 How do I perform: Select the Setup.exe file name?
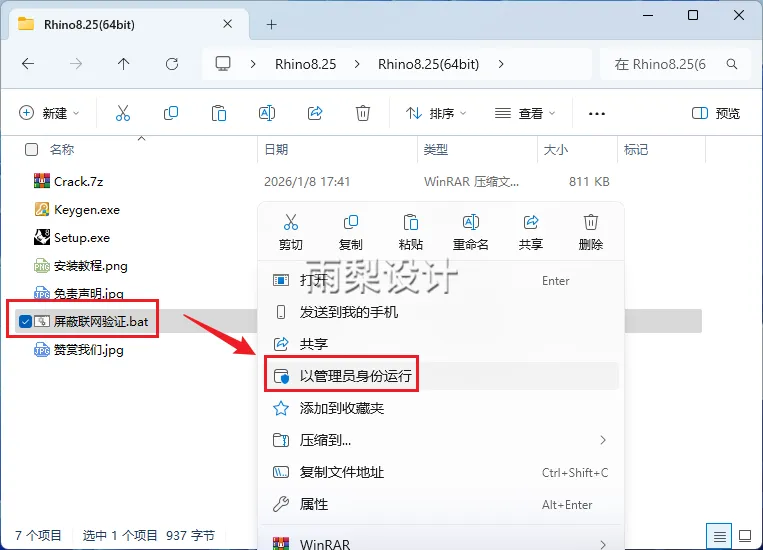click(82, 238)
